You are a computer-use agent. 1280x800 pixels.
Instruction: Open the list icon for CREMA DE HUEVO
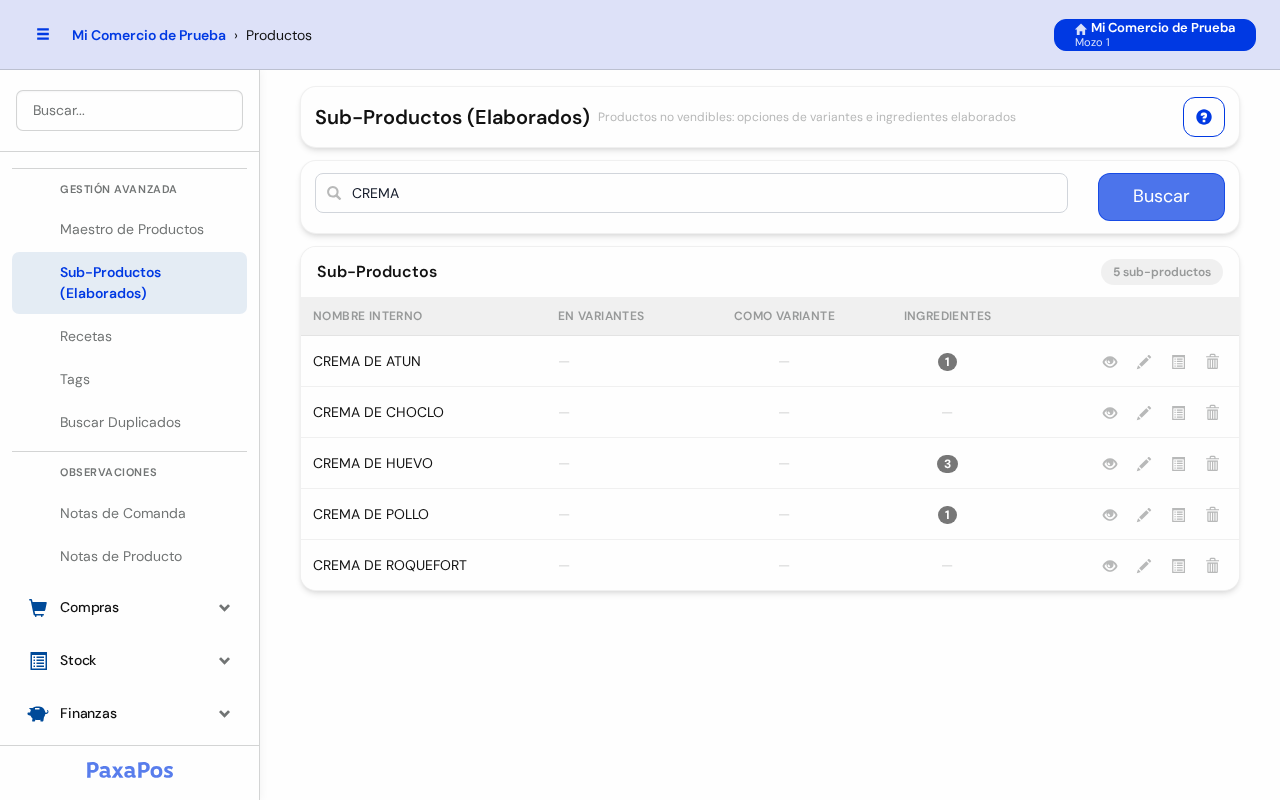coord(1178,464)
